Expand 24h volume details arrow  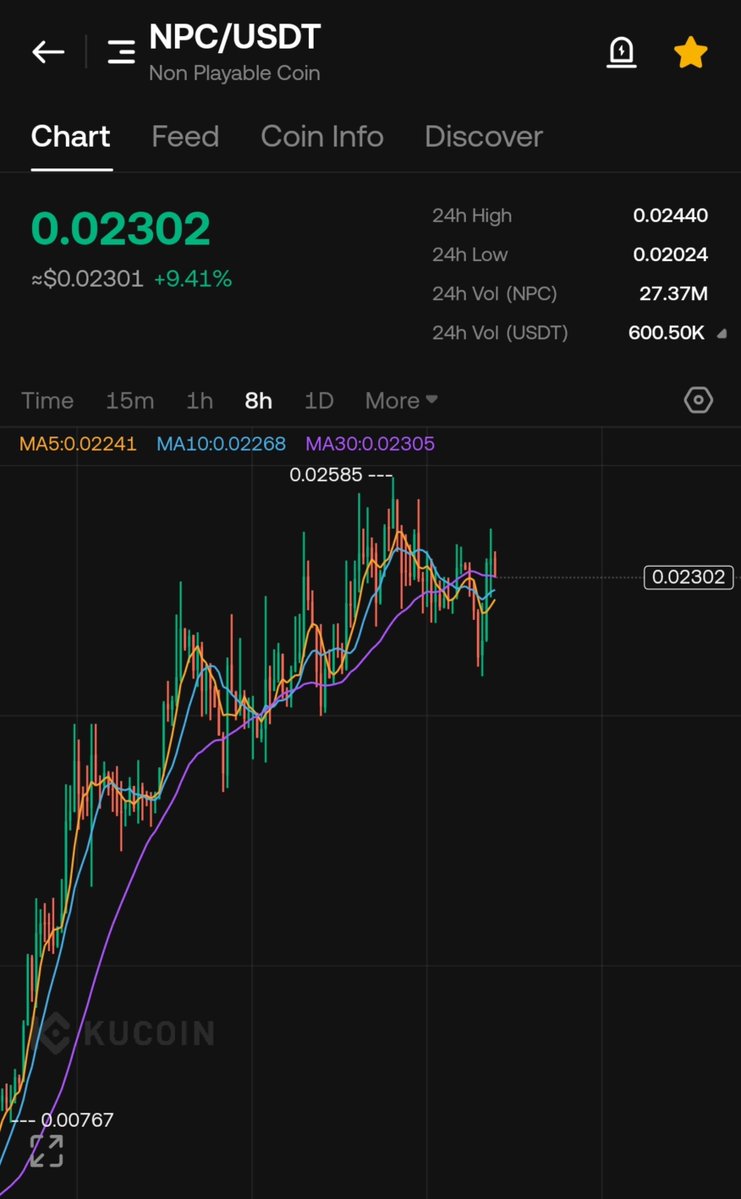point(722,333)
